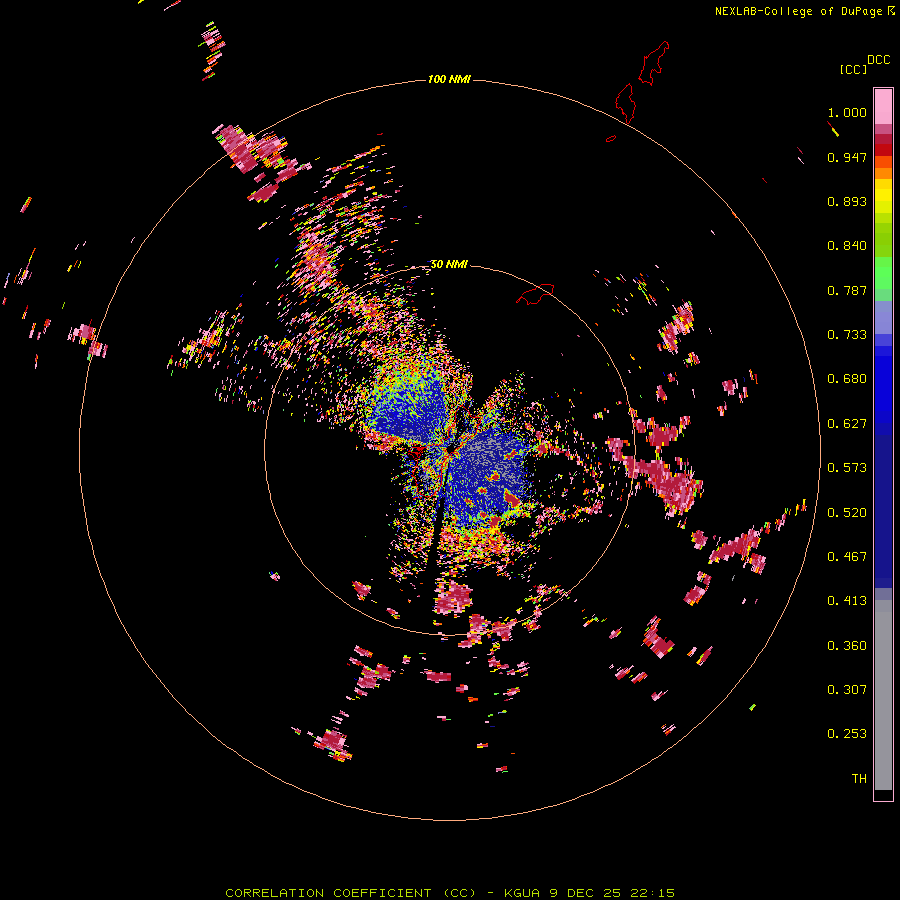Click the 1.000 scale value
This screenshot has width=900, height=900.
point(847,112)
